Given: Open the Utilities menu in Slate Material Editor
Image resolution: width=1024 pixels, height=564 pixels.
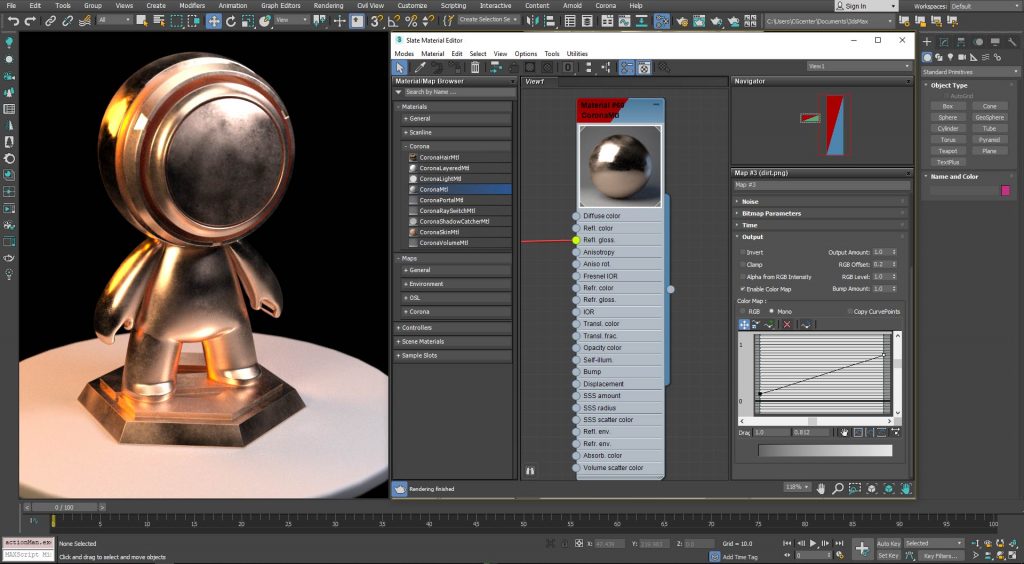Looking at the screenshot, I should click(577, 54).
